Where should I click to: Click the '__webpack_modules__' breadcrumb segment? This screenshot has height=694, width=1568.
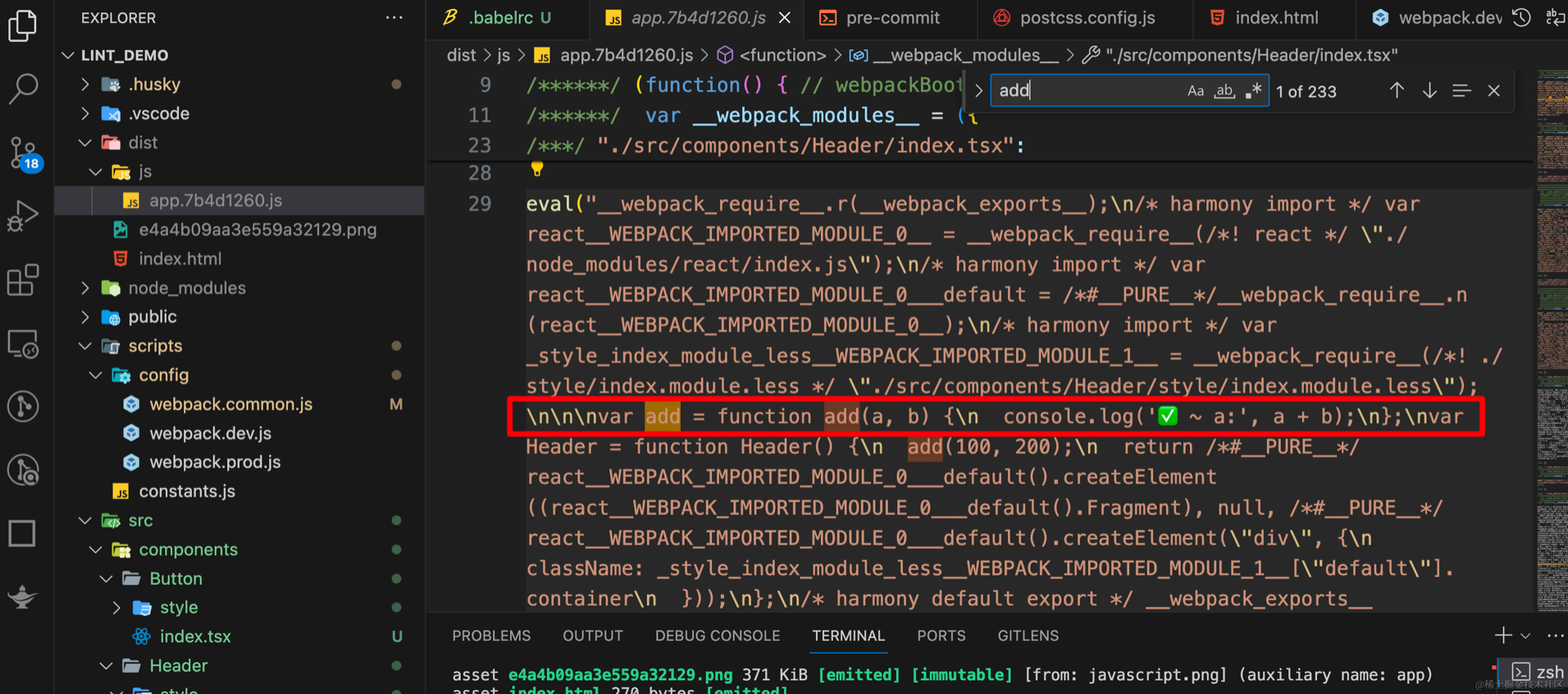pyautogui.click(x=966, y=55)
